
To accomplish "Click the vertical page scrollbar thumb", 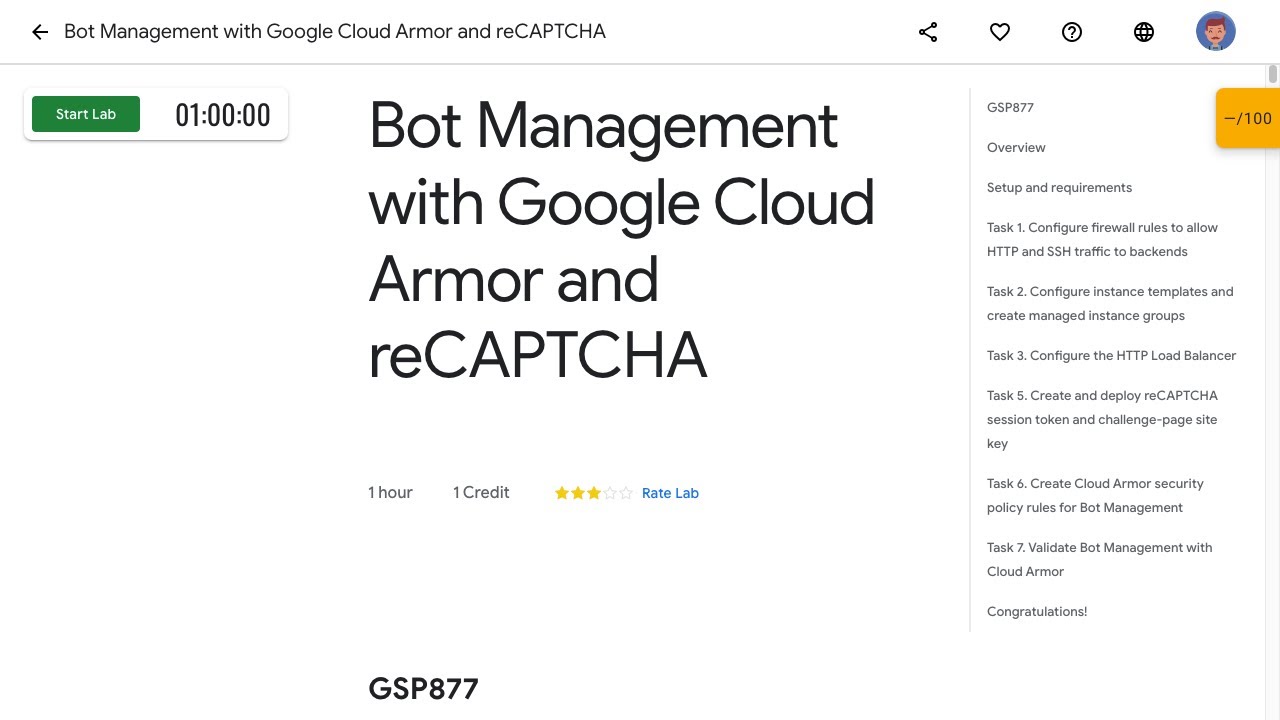I will pyautogui.click(x=1273, y=74).
